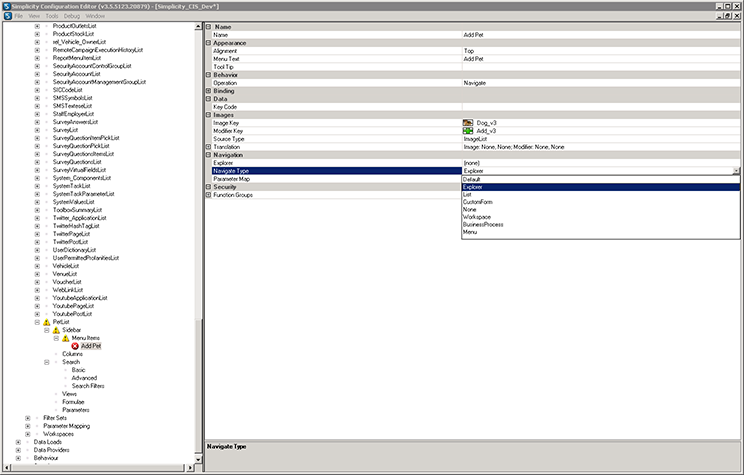Collapse the Appearance property category
Screen dimensions: 744x475
click(x=209, y=43)
